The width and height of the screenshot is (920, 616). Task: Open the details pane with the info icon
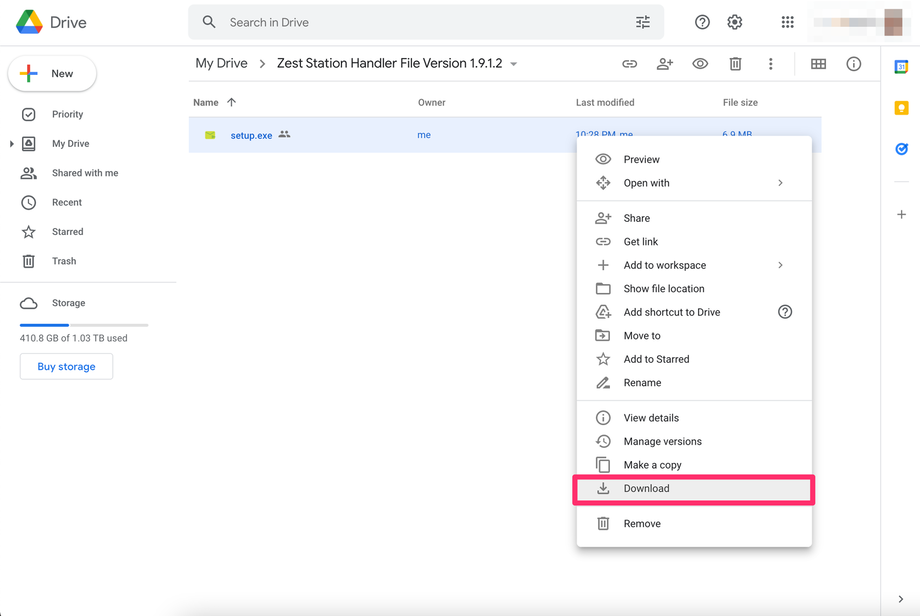853,63
